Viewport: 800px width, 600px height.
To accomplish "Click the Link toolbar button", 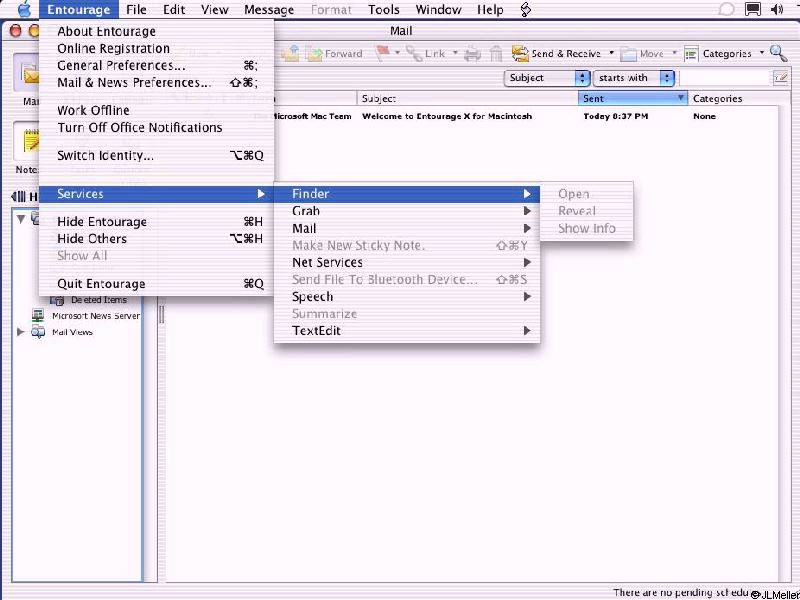I will 426,54.
